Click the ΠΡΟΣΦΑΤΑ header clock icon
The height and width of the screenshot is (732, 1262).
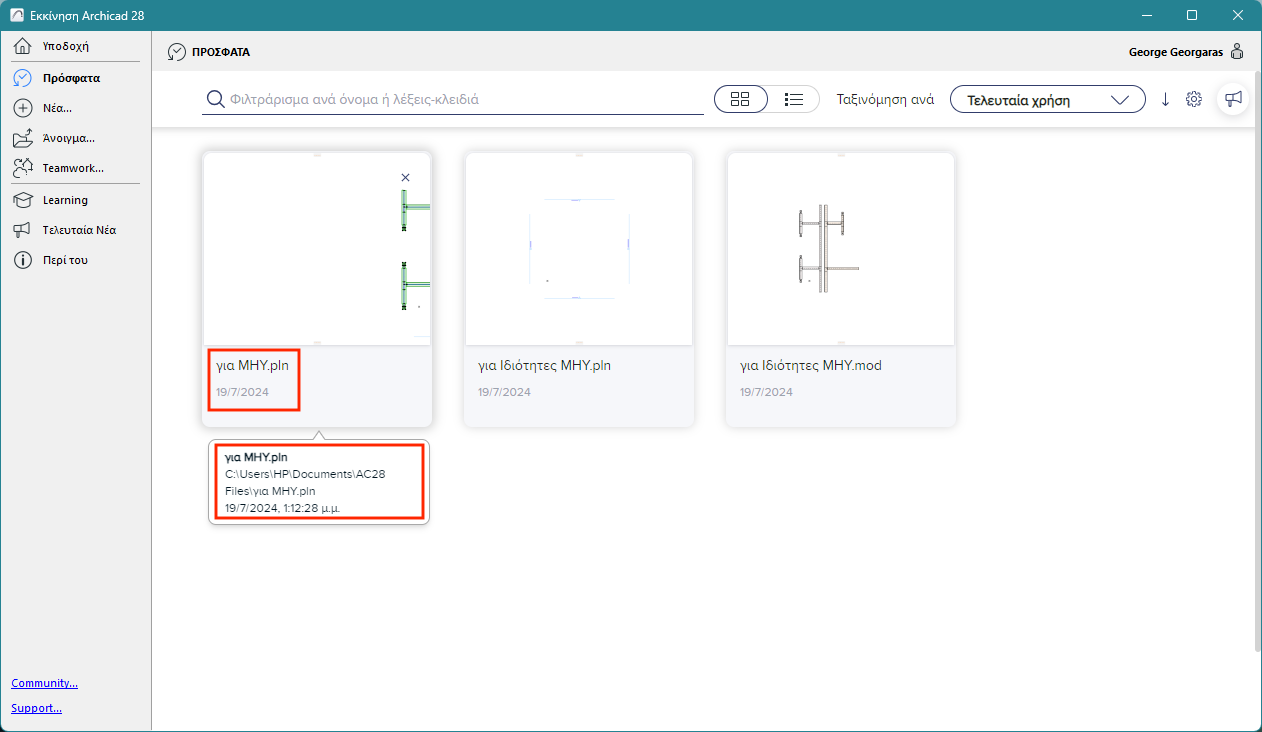tap(176, 52)
